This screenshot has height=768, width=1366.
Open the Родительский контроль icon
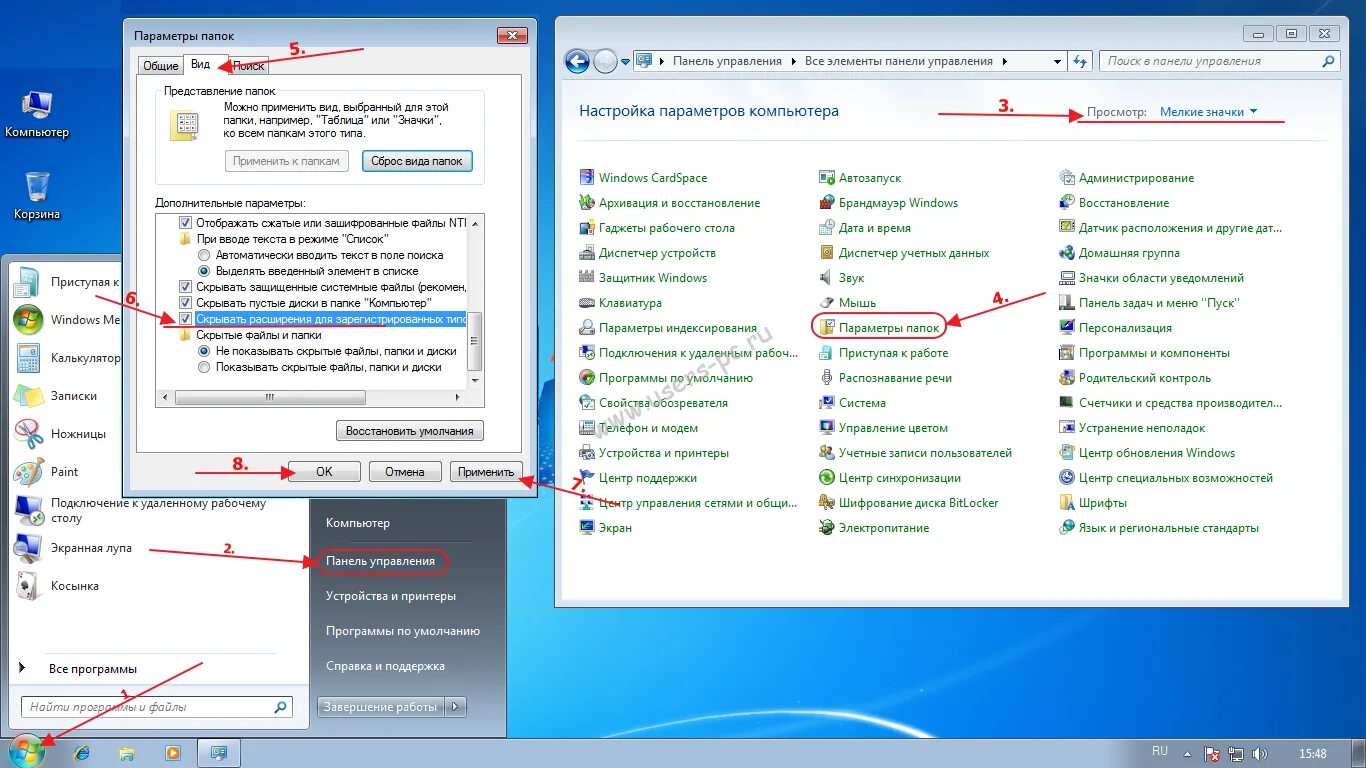click(1067, 378)
